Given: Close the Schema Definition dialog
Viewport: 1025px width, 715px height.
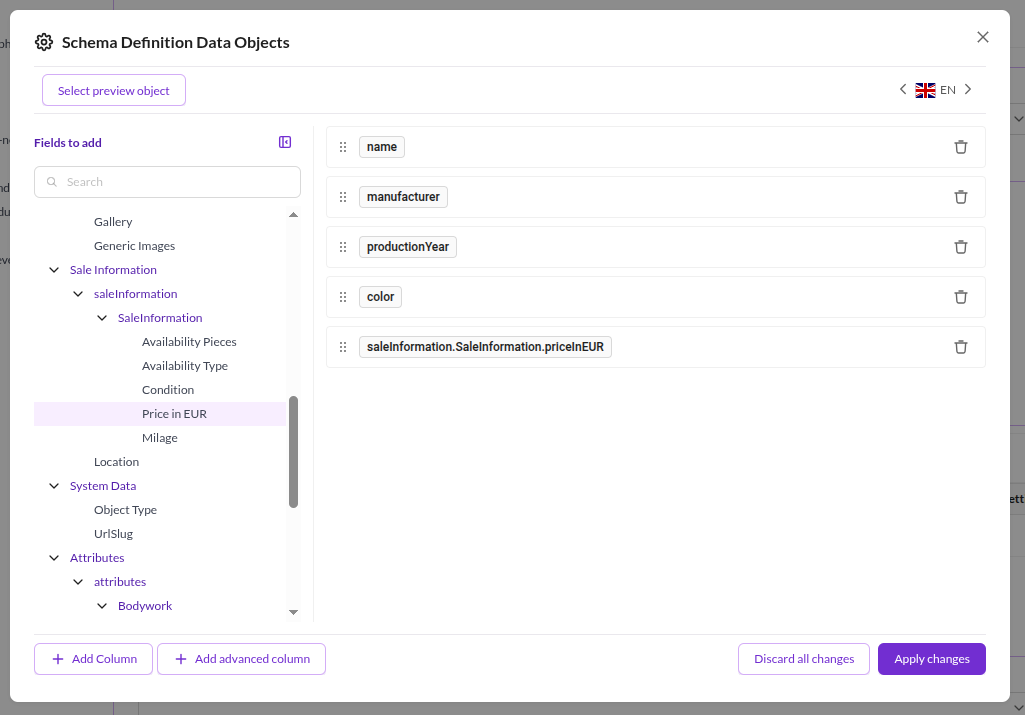Looking at the screenshot, I should (983, 37).
